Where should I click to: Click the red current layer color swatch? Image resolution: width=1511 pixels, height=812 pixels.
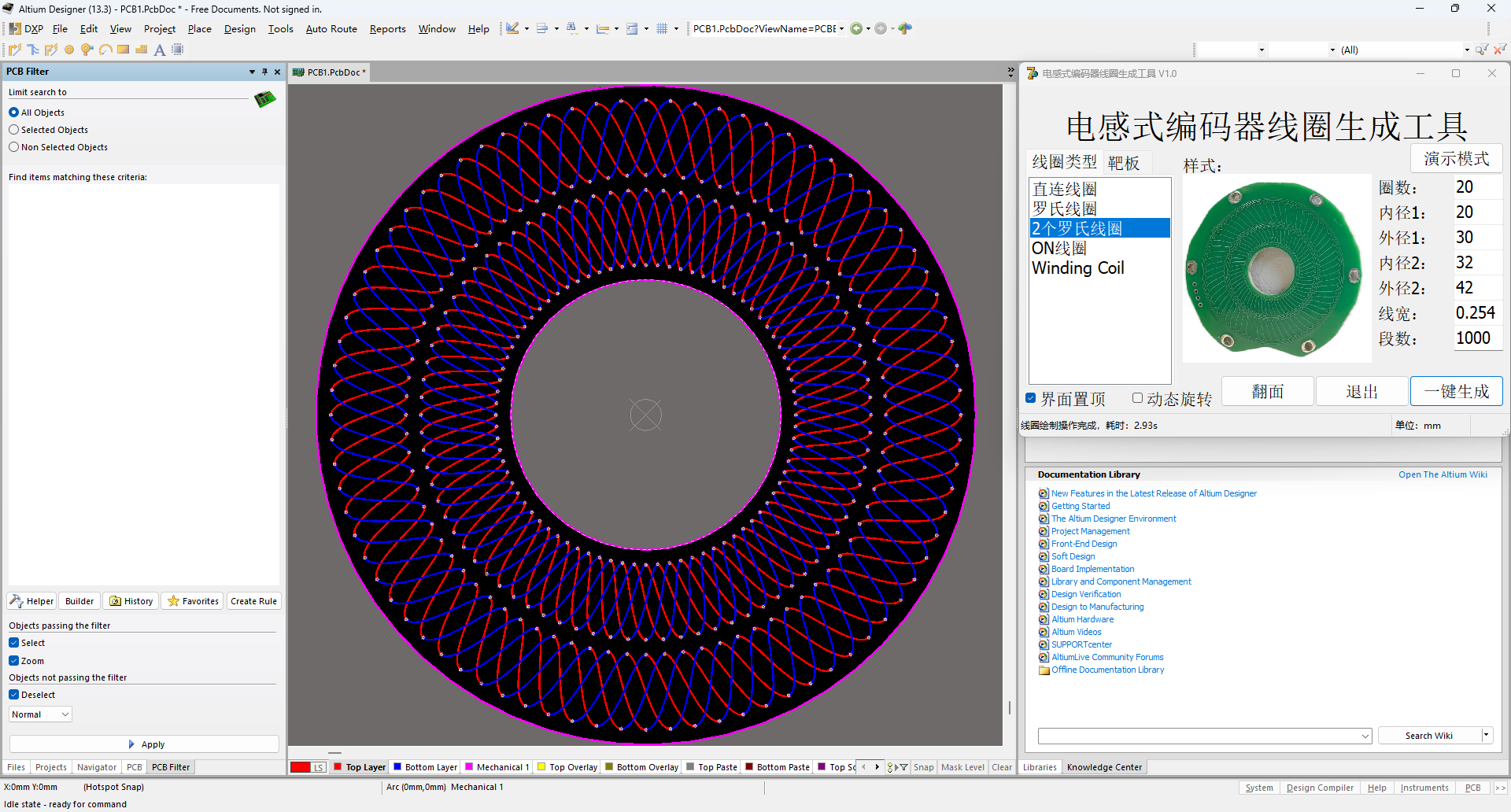[x=301, y=767]
